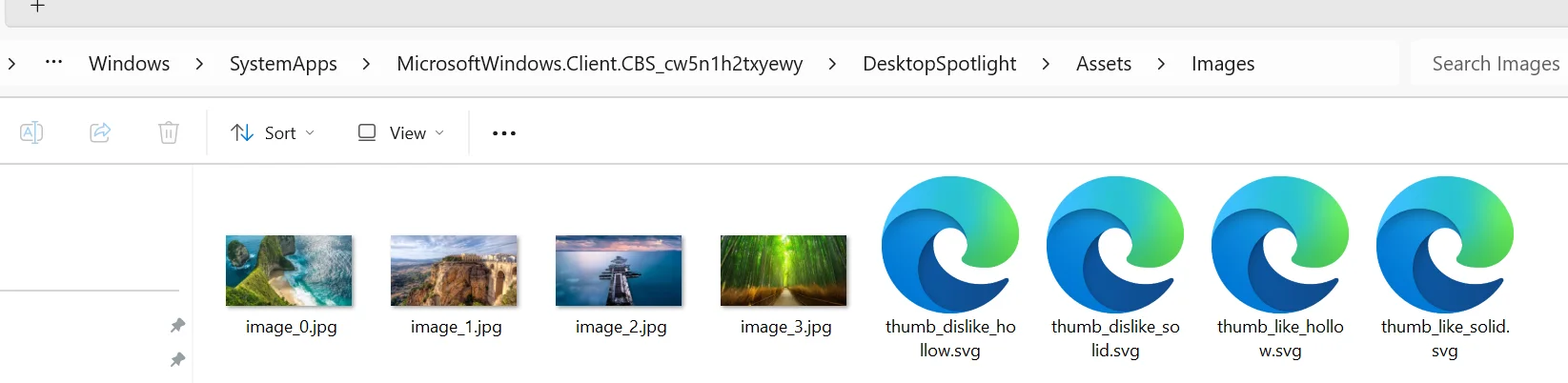This screenshot has height=383, width=1568.
Task: Click the thumb_dislike_solid.svg file name
Action: point(1115,338)
